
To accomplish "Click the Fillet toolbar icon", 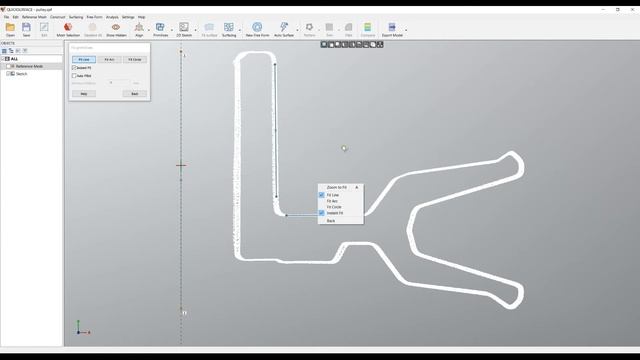I will point(348,27).
